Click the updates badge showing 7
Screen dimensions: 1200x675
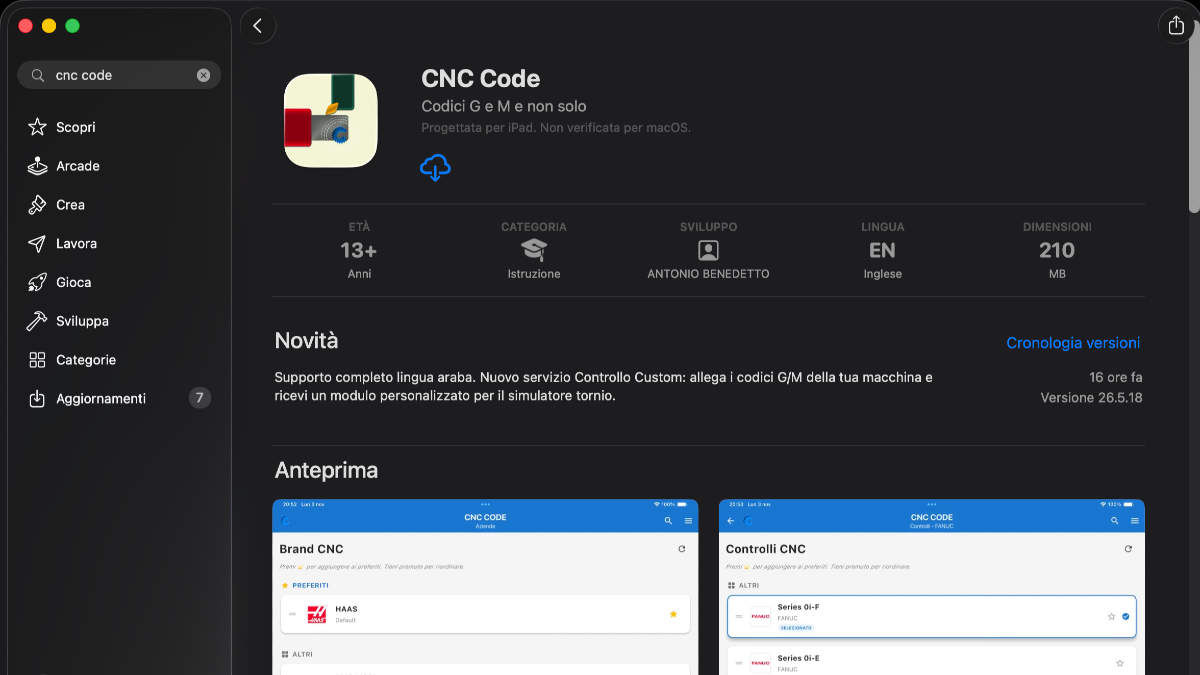[200, 398]
